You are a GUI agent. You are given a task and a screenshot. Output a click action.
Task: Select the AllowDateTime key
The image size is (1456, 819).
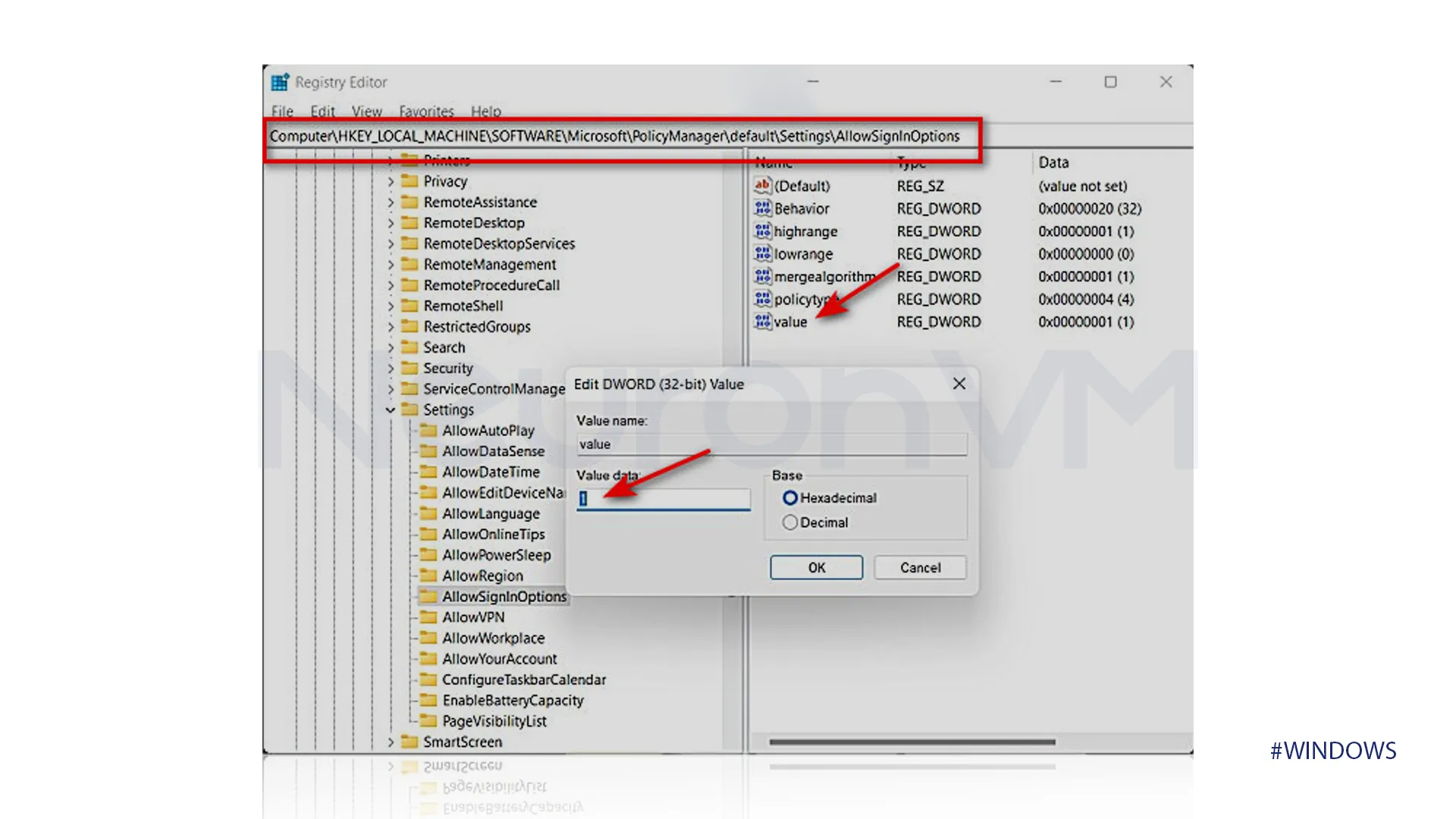(491, 472)
